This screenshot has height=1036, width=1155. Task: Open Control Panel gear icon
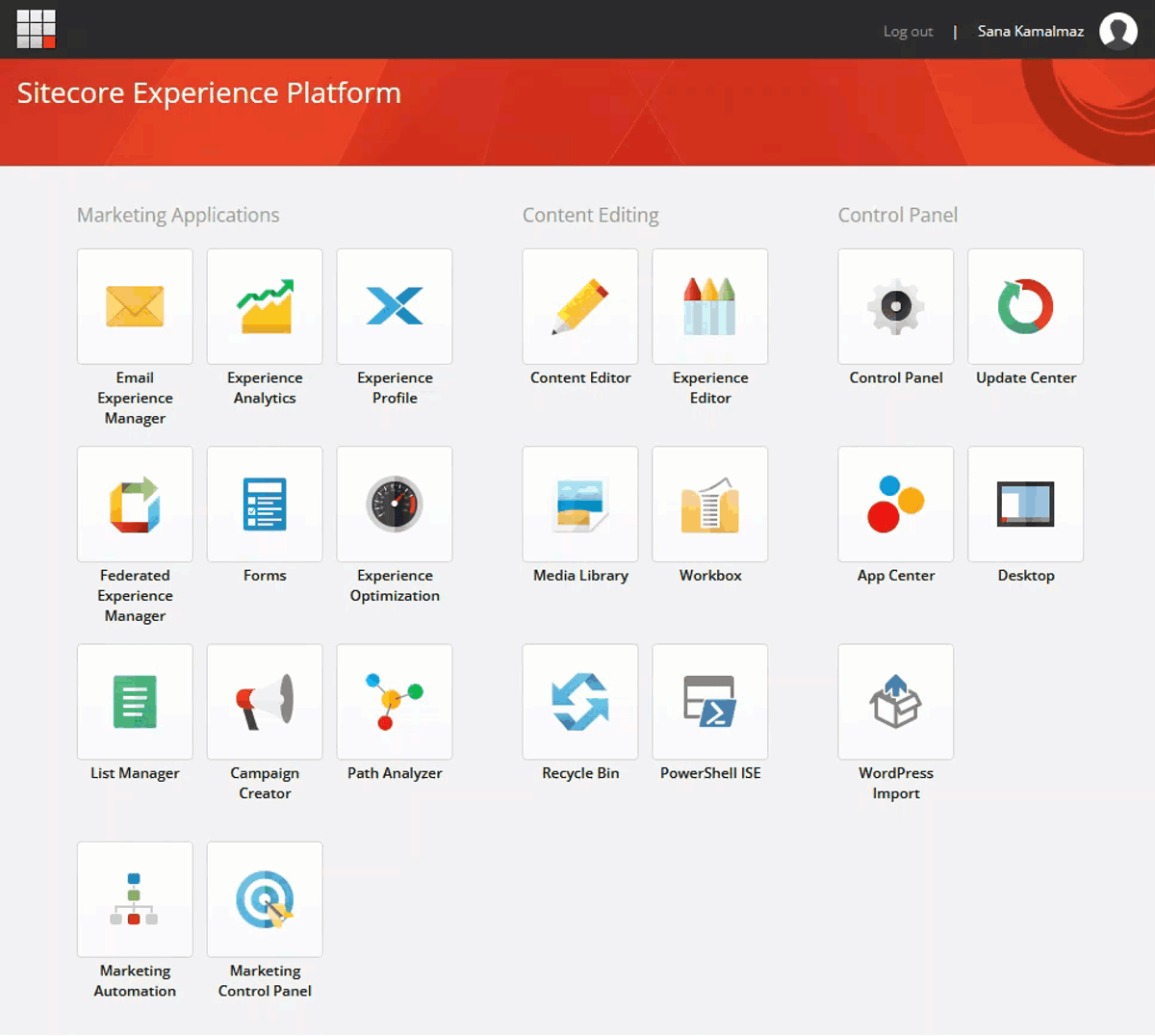896,306
